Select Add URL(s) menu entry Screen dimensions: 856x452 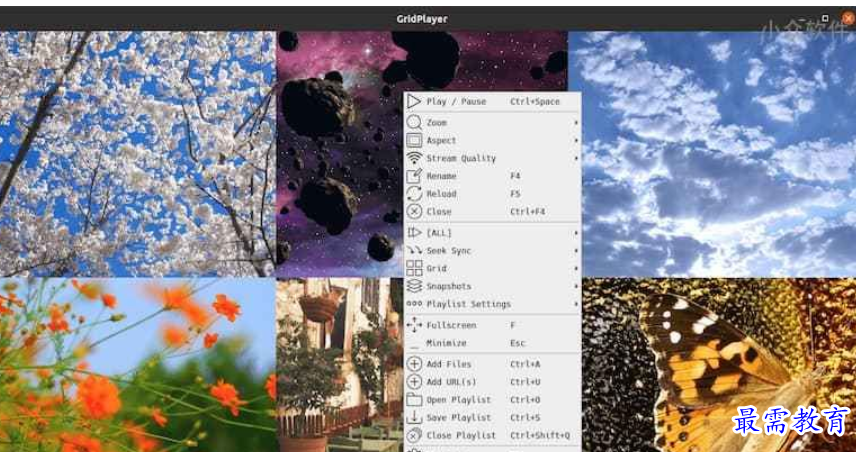click(x=451, y=382)
